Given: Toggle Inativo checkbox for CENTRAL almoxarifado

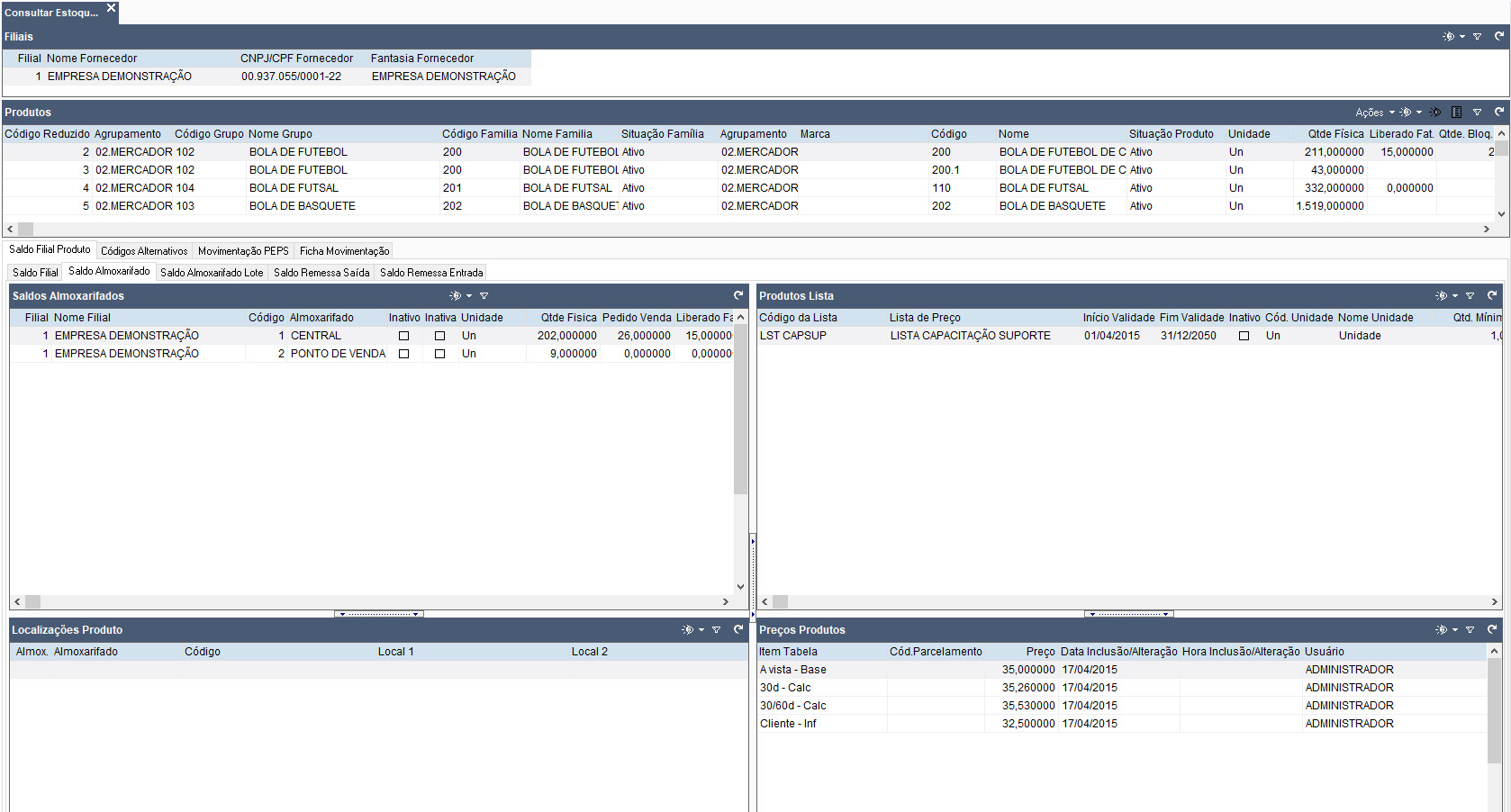Looking at the screenshot, I should pos(403,336).
